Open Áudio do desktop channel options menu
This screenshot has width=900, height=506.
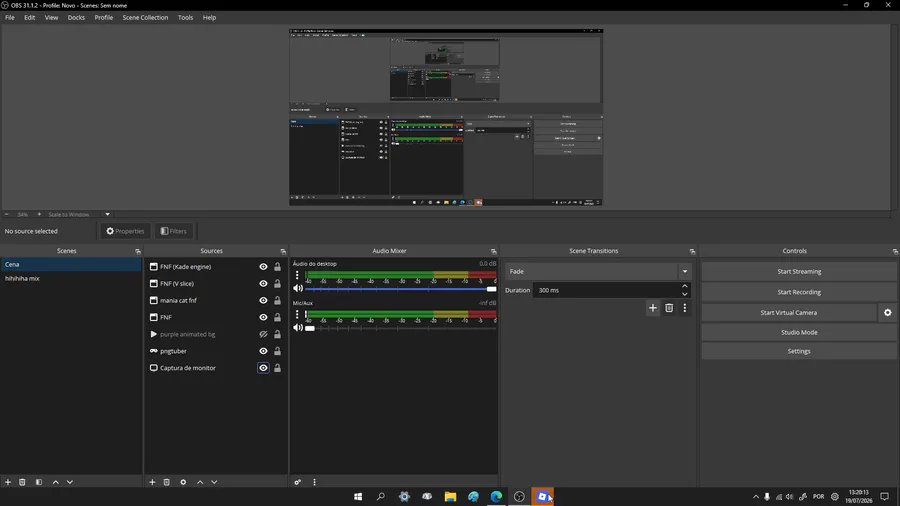pyautogui.click(x=297, y=276)
